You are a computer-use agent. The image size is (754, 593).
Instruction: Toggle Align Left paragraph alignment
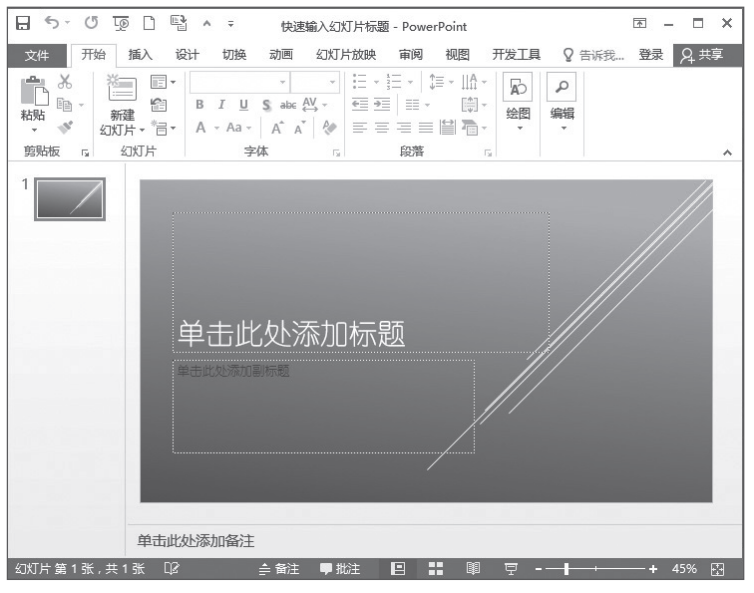pyautogui.click(x=360, y=127)
